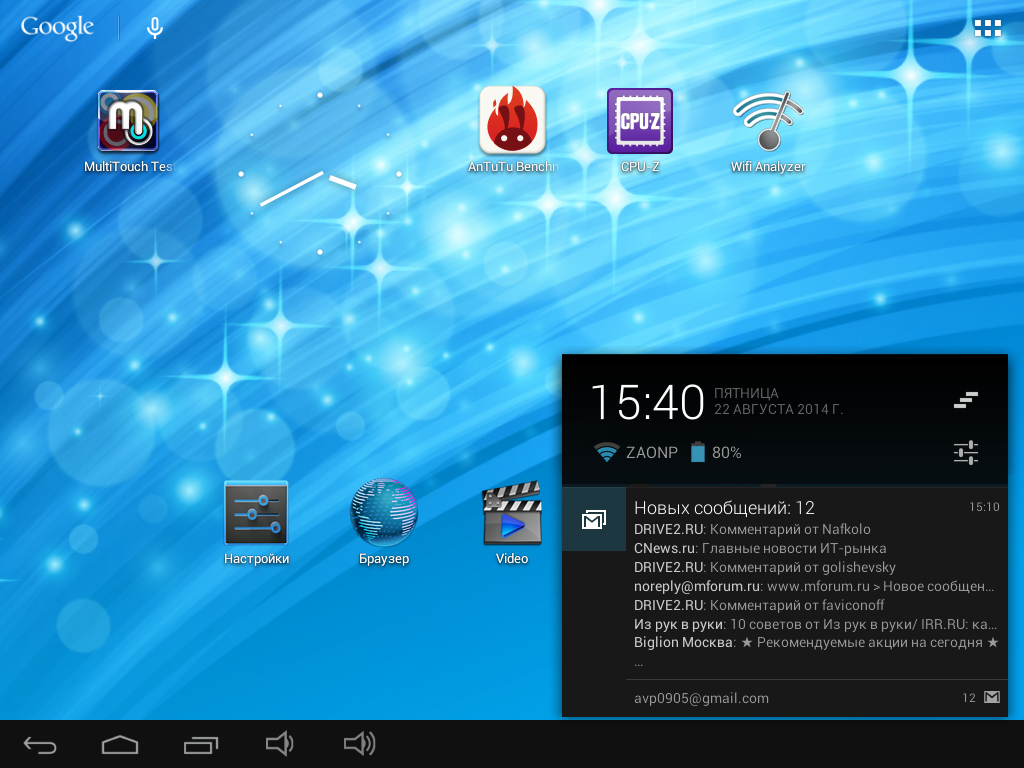Open Настройки settings app
Screen dimensions: 1024x768
click(256, 514)
